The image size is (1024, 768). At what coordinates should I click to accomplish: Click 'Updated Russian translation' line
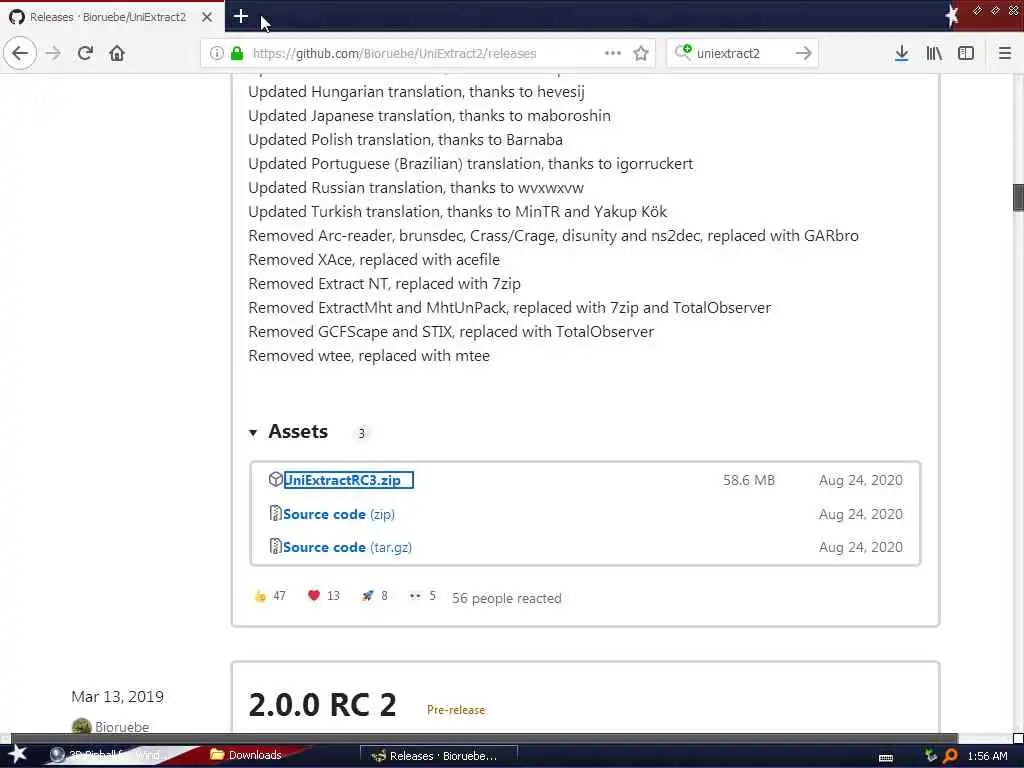pos(416,188)
